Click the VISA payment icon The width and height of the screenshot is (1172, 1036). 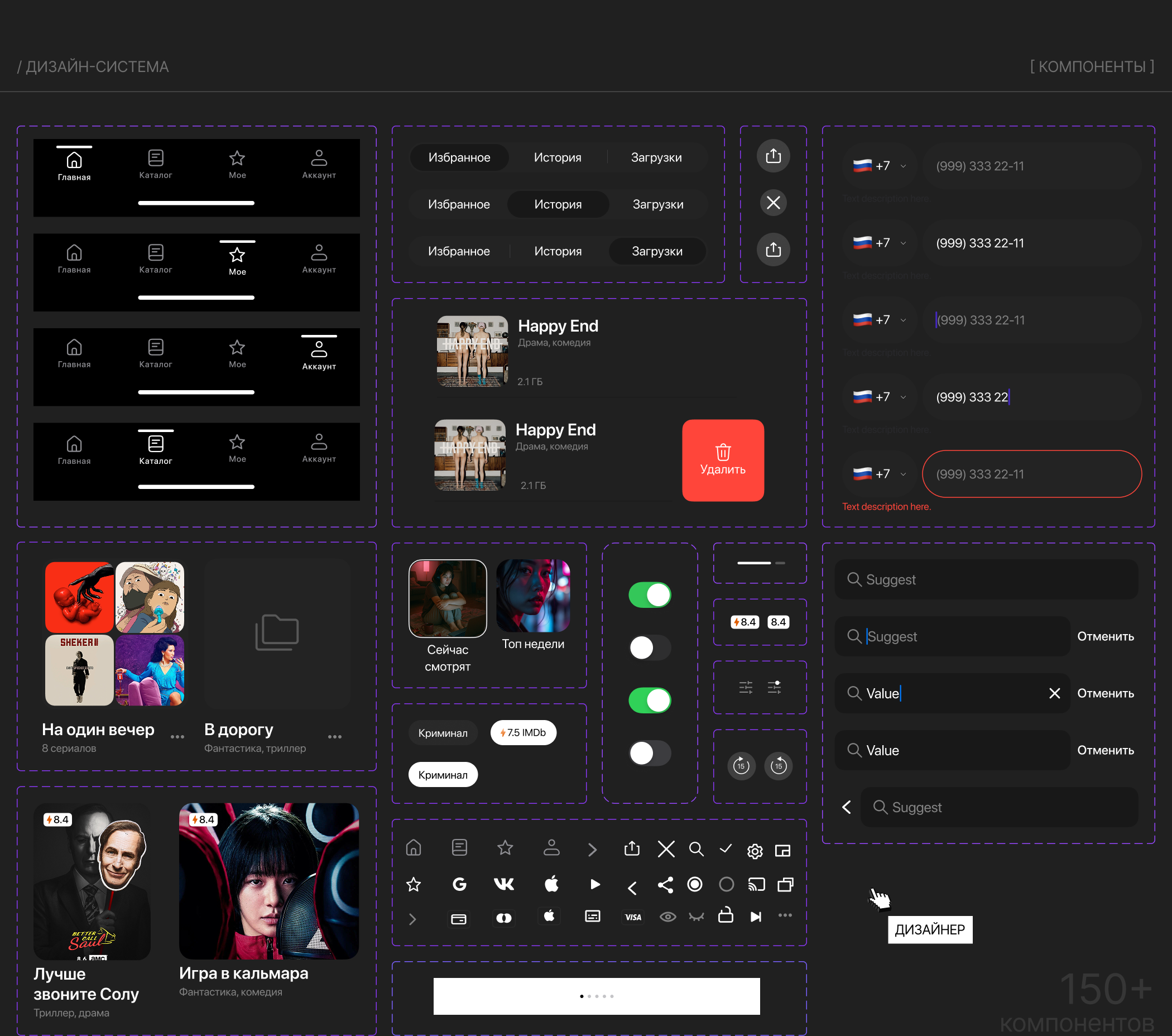632,917
